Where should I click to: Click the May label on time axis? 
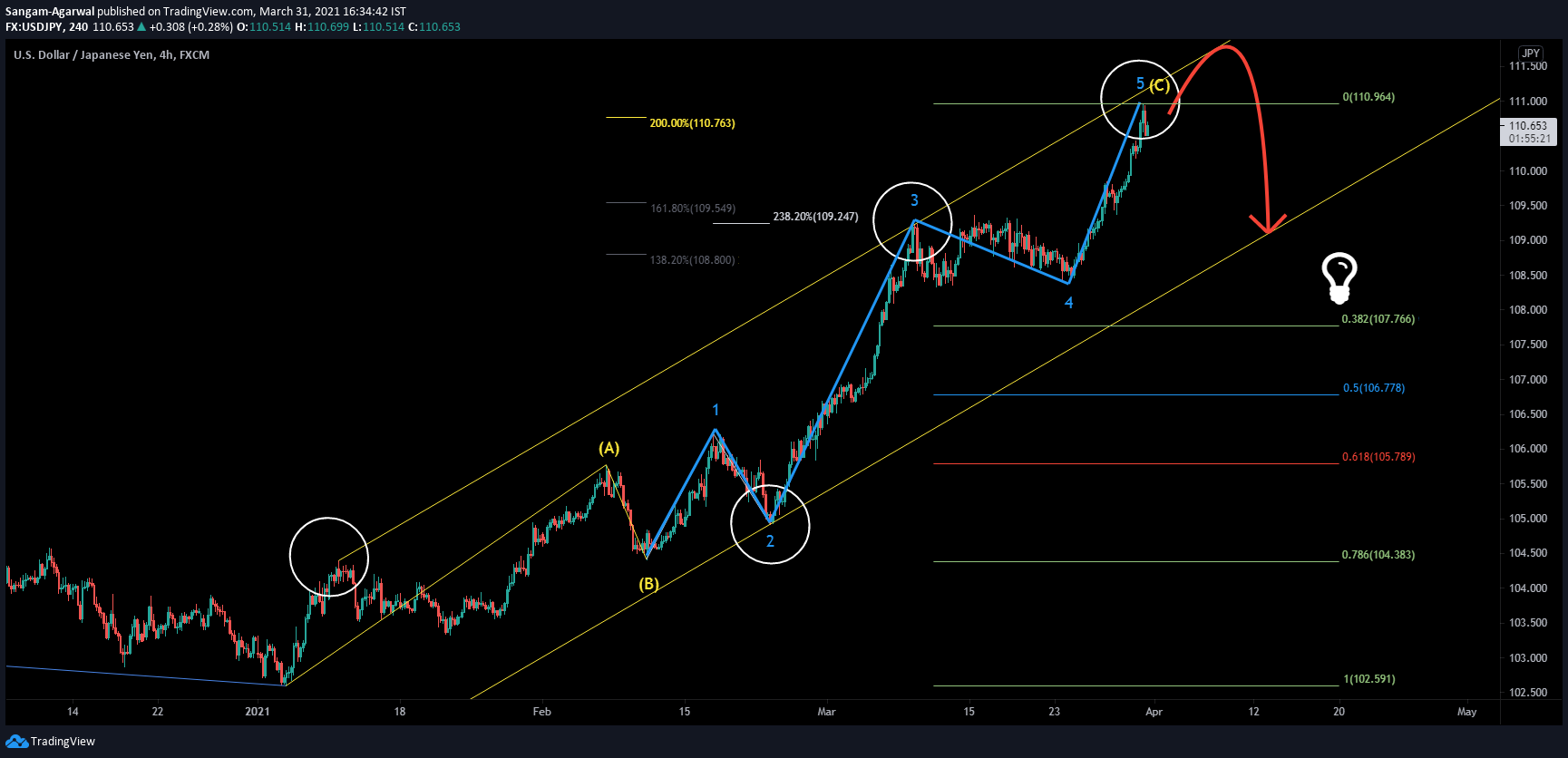pyautogui.click(x=1466, y=712)
